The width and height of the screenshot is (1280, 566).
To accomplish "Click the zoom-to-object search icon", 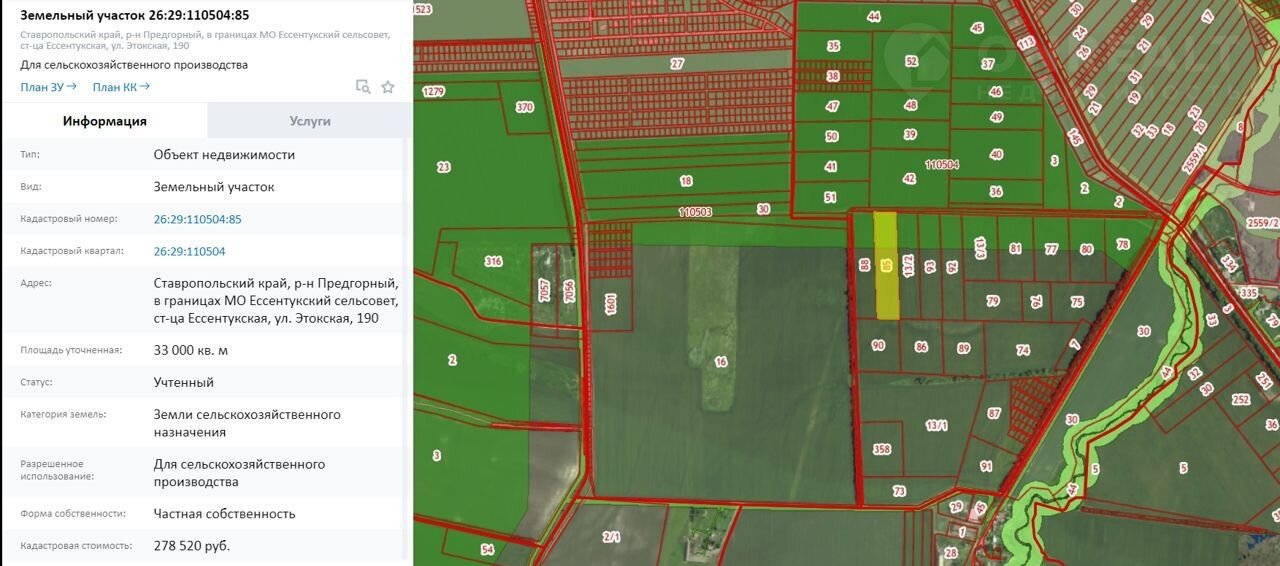I will tap(363, 87).
